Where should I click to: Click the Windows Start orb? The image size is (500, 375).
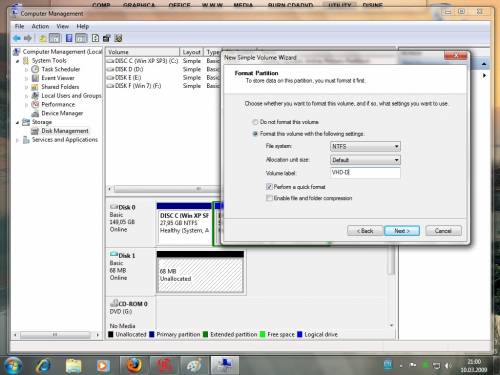click(13, 366)
